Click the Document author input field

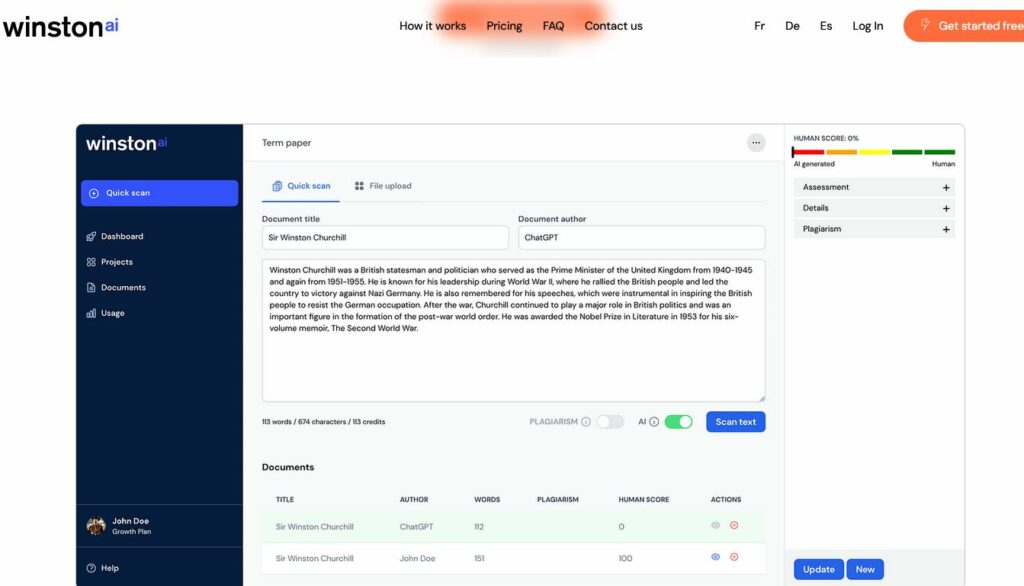(641, 238)
